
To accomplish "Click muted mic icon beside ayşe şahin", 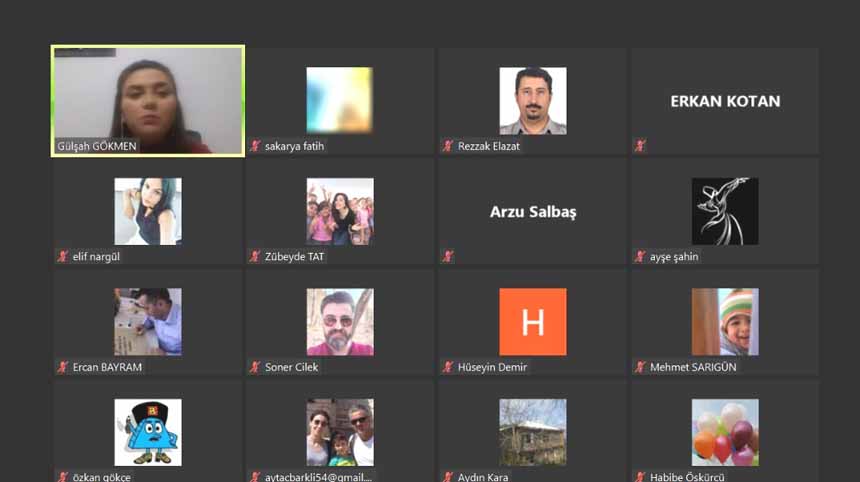I will pyautogui.click(x=640, y=256).
